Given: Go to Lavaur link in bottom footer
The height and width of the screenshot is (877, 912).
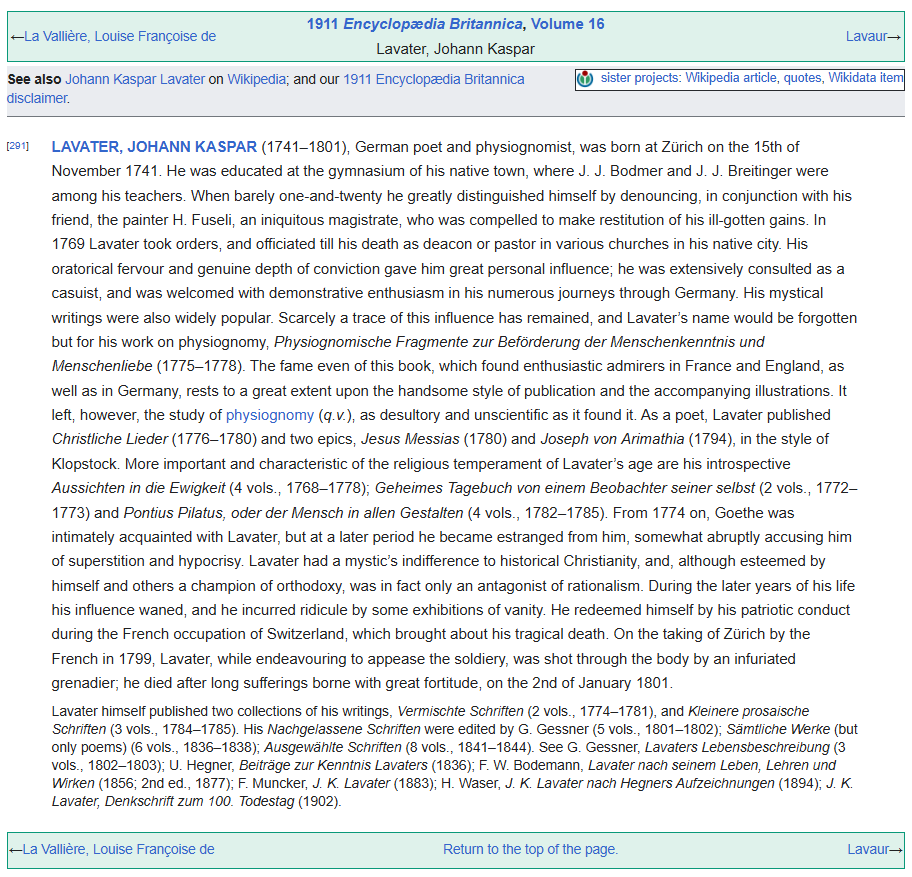Looking at the screenshot, I should pos(868,849).
